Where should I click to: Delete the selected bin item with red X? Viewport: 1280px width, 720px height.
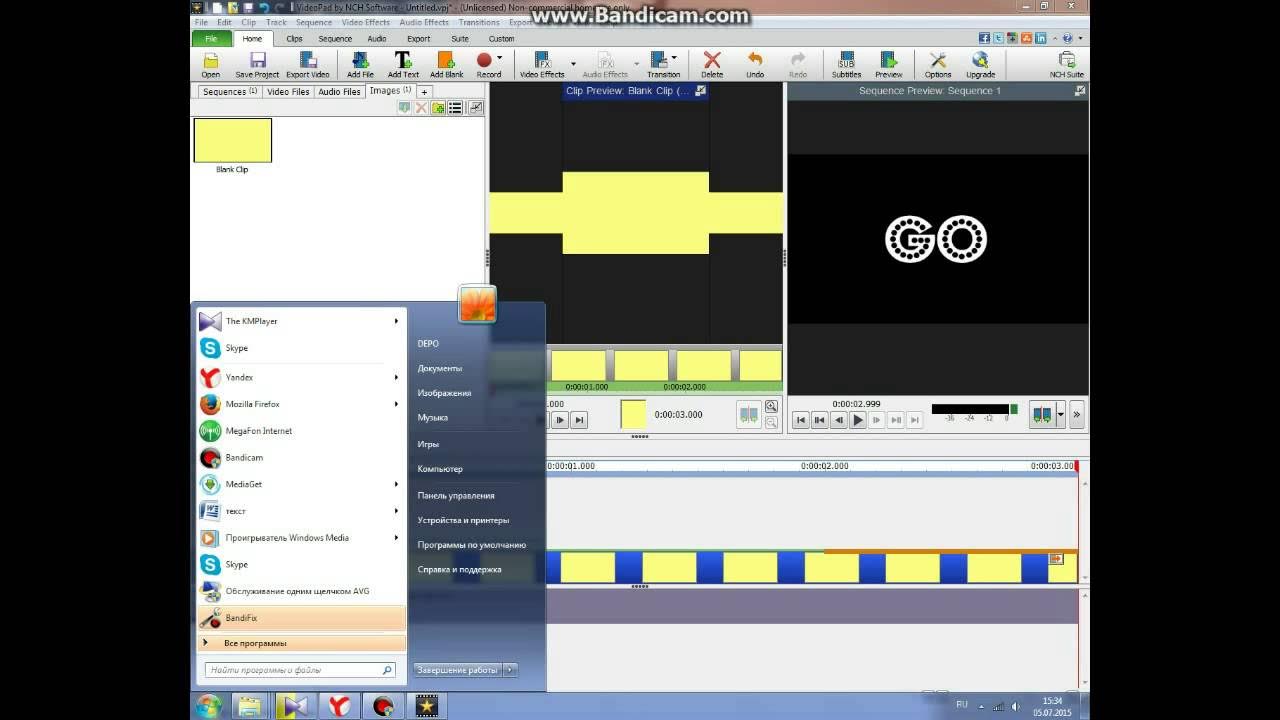point(421,108)
